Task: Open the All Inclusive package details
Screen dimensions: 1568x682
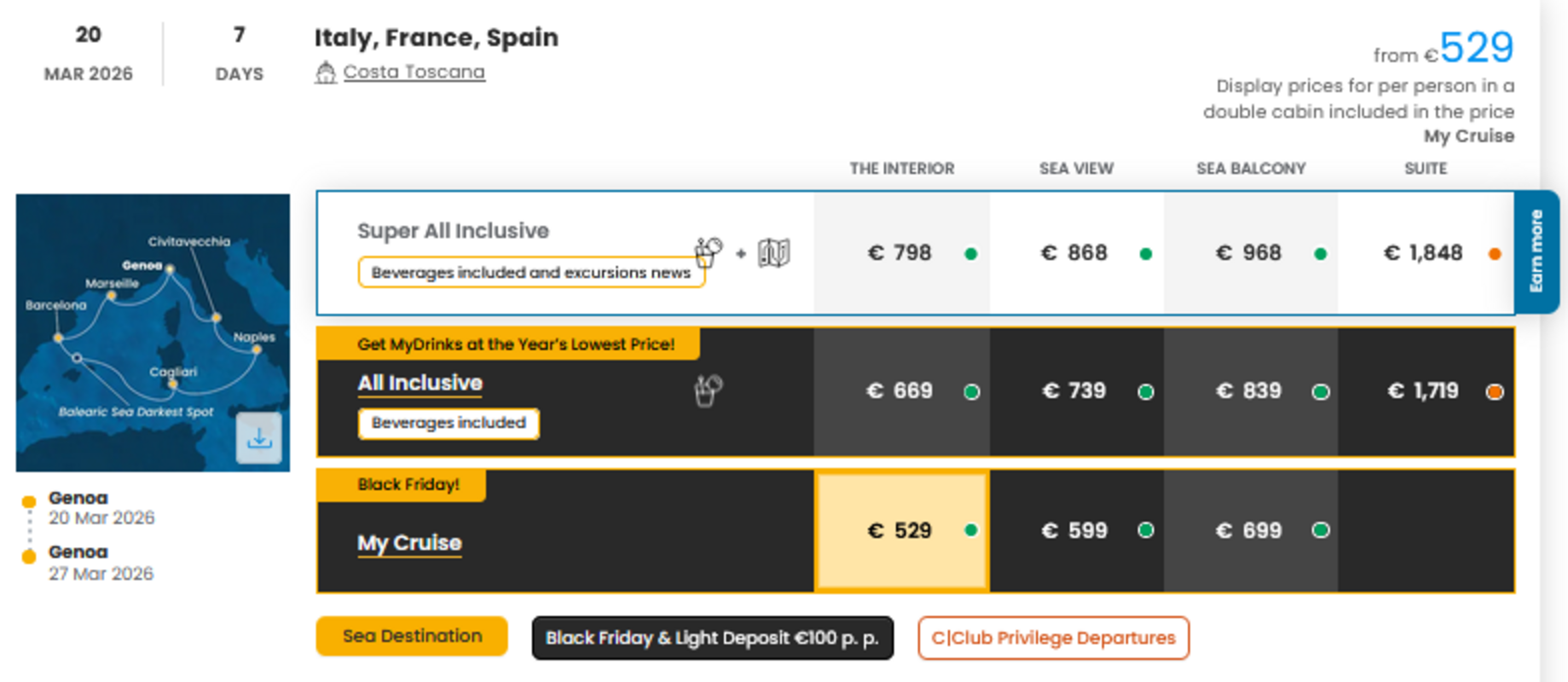Action: [x=419, y=384]
